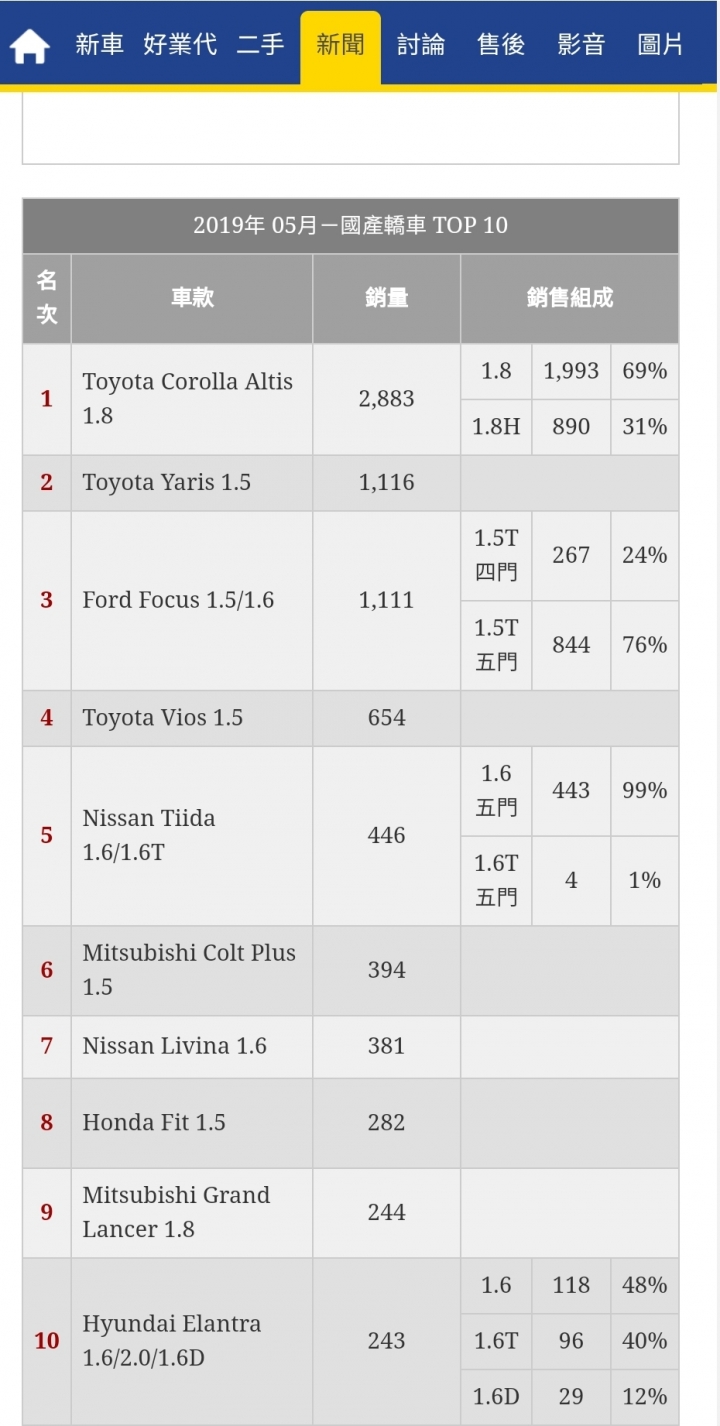The image size is (720, 1426).
Task: Click the 車款 column header
Action: 191,298
